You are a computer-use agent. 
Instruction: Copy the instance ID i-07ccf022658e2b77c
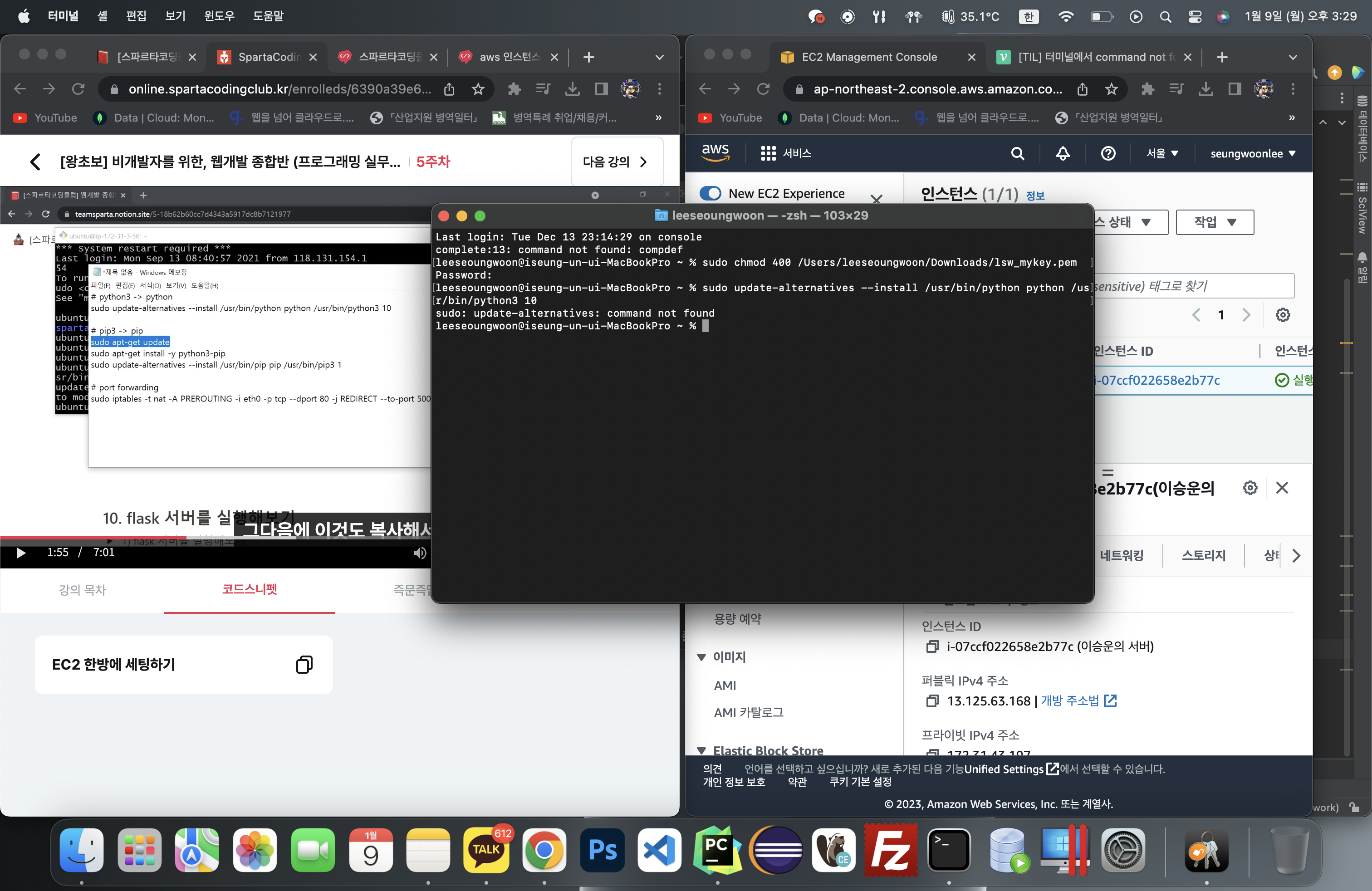click(932, 646)
